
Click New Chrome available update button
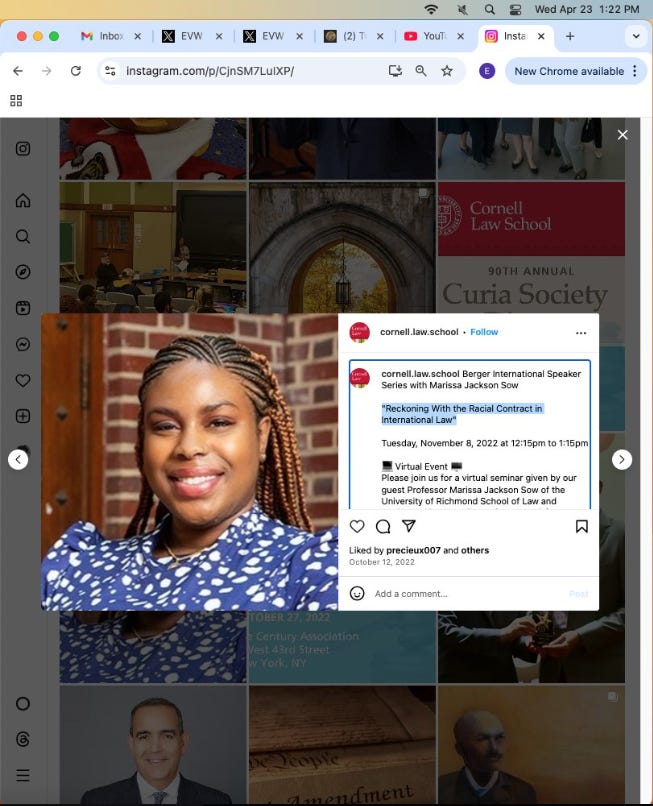click(x=569, y=71)
